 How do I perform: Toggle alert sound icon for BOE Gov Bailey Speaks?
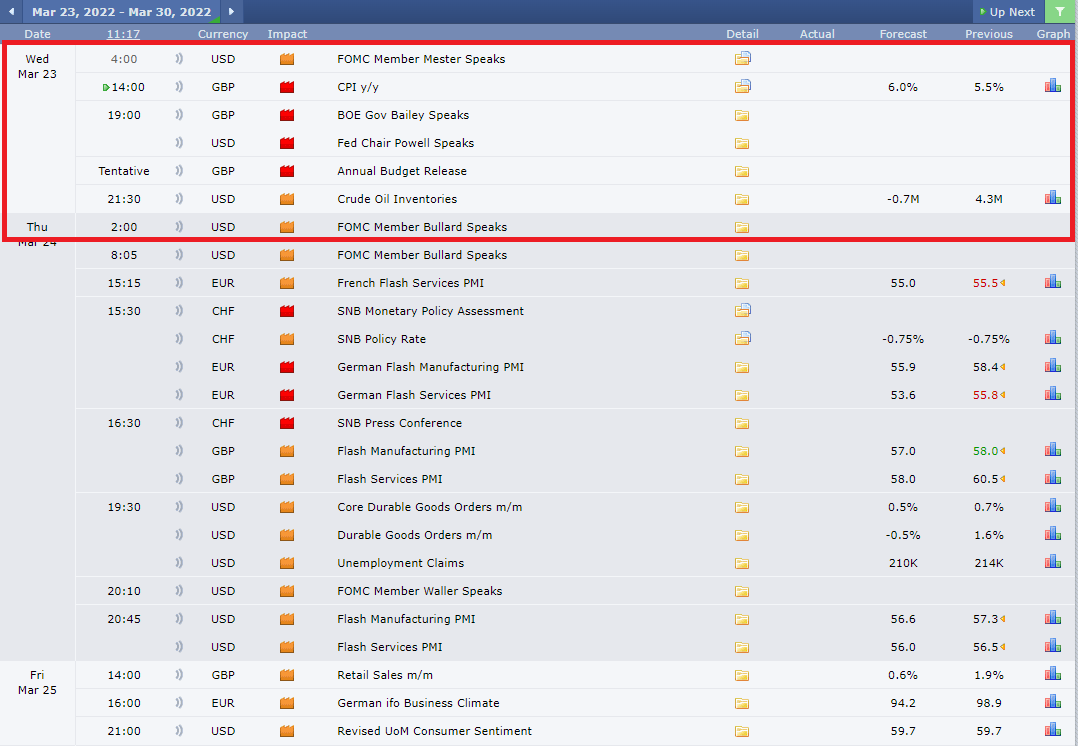pyautogui.click(x=179, y=115)
